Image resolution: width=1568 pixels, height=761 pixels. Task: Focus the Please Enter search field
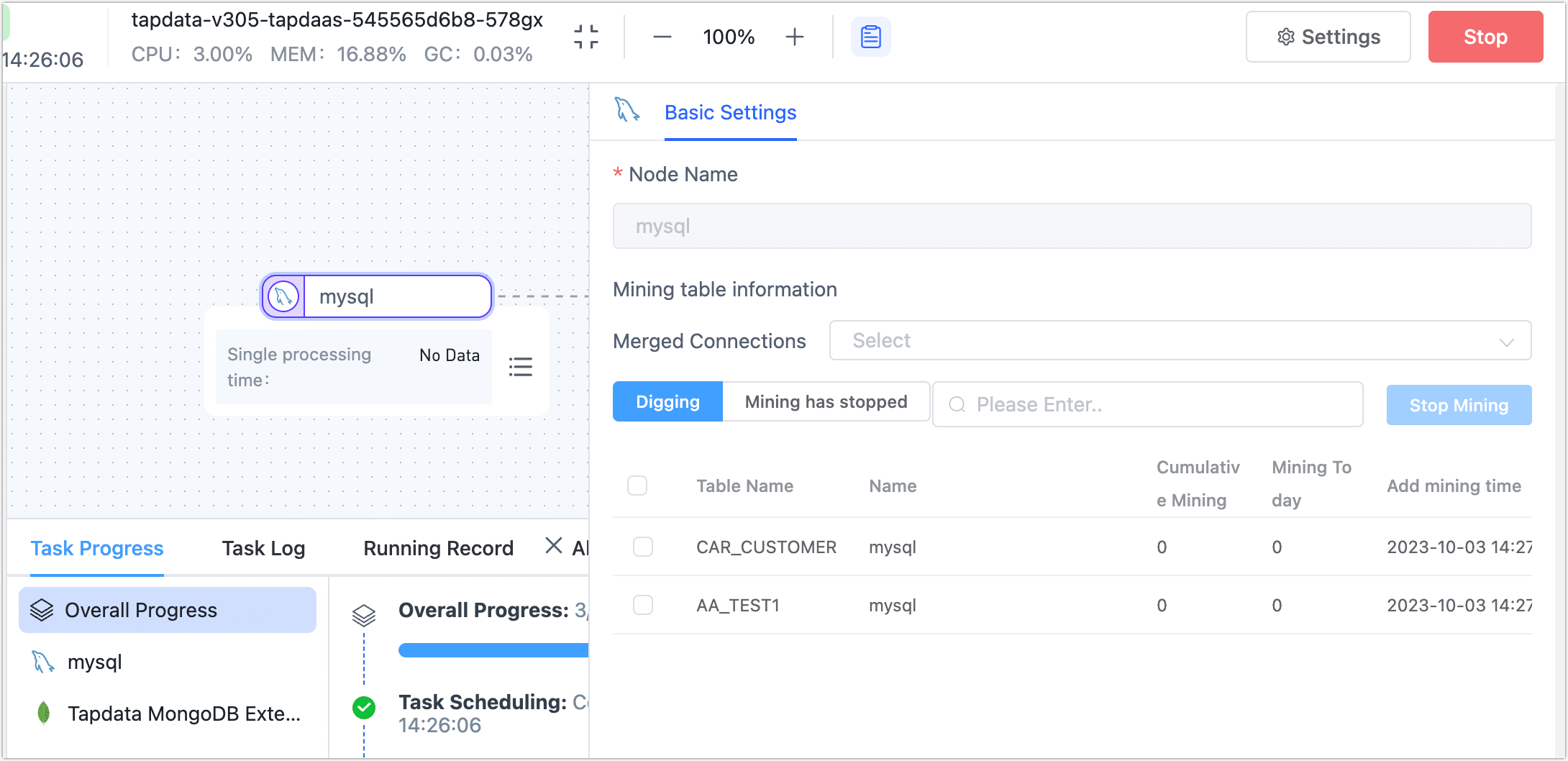pyautogui.click(x=1158, y=404)
